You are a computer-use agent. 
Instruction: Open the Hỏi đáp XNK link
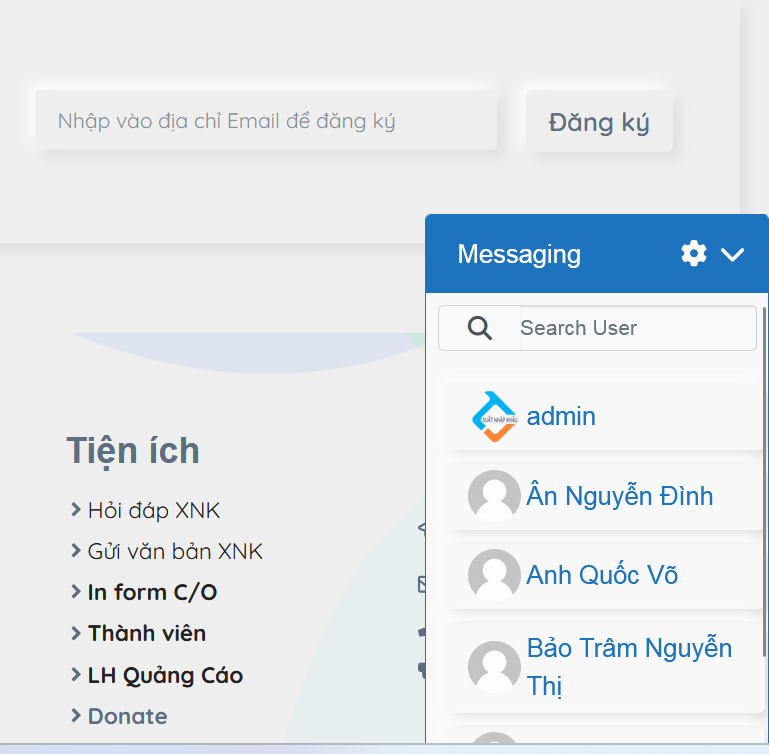point(154,511)
